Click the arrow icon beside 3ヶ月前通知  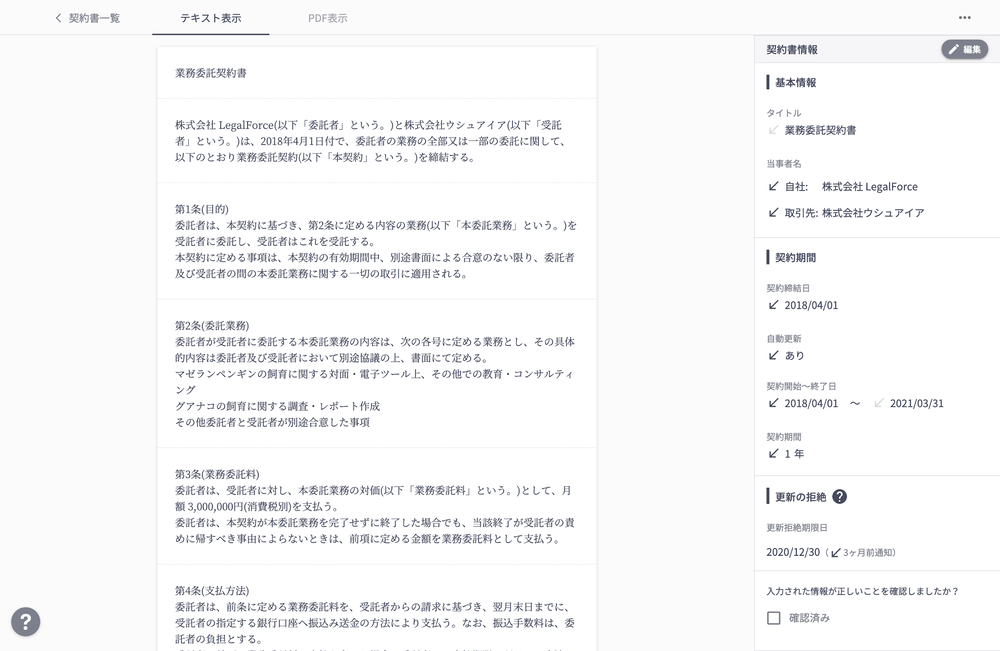[836, 552]
